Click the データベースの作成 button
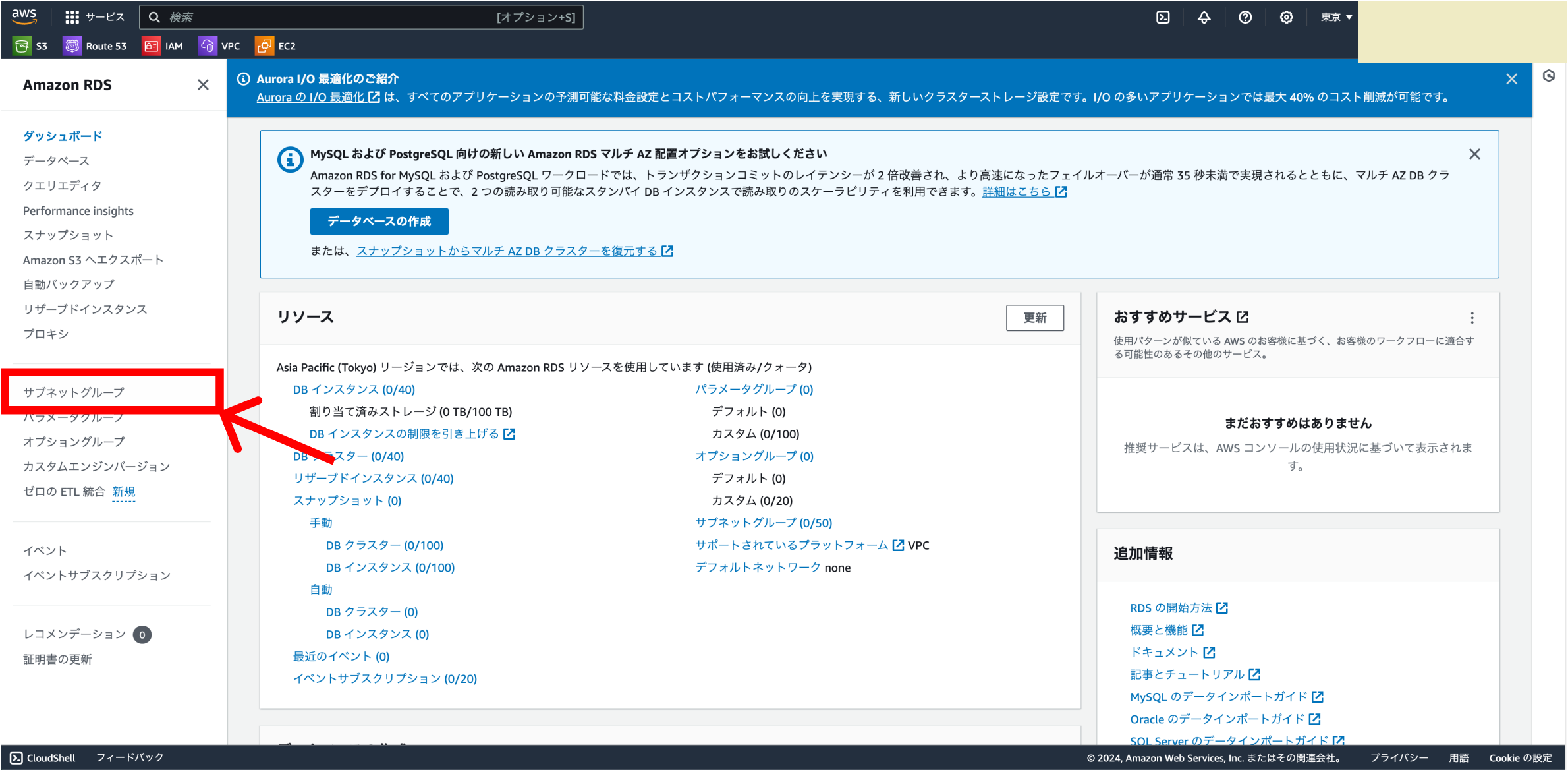Image resolution: width=1568 pixels, height=770 pixels. 379,222
